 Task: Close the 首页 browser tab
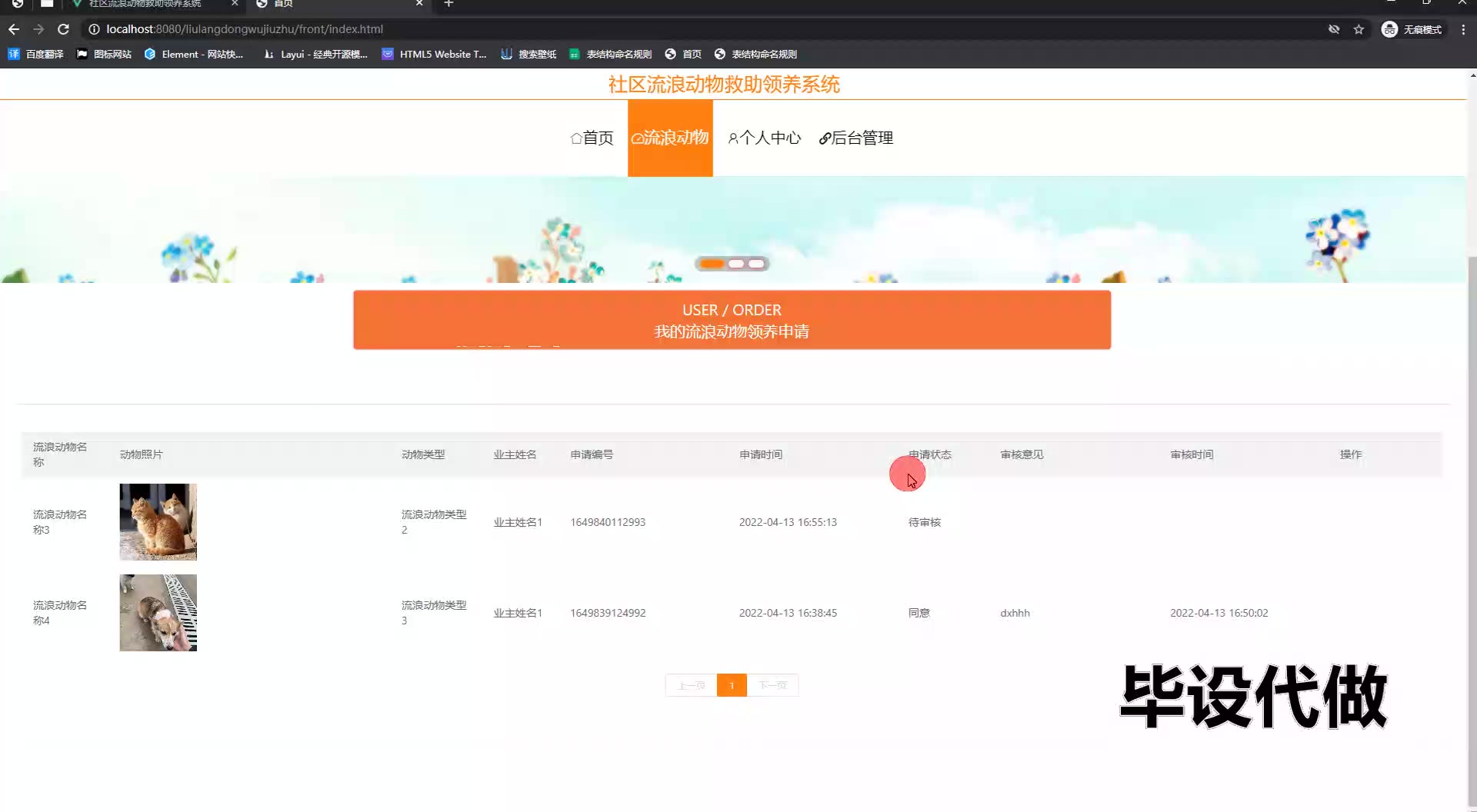click(419, 4)
